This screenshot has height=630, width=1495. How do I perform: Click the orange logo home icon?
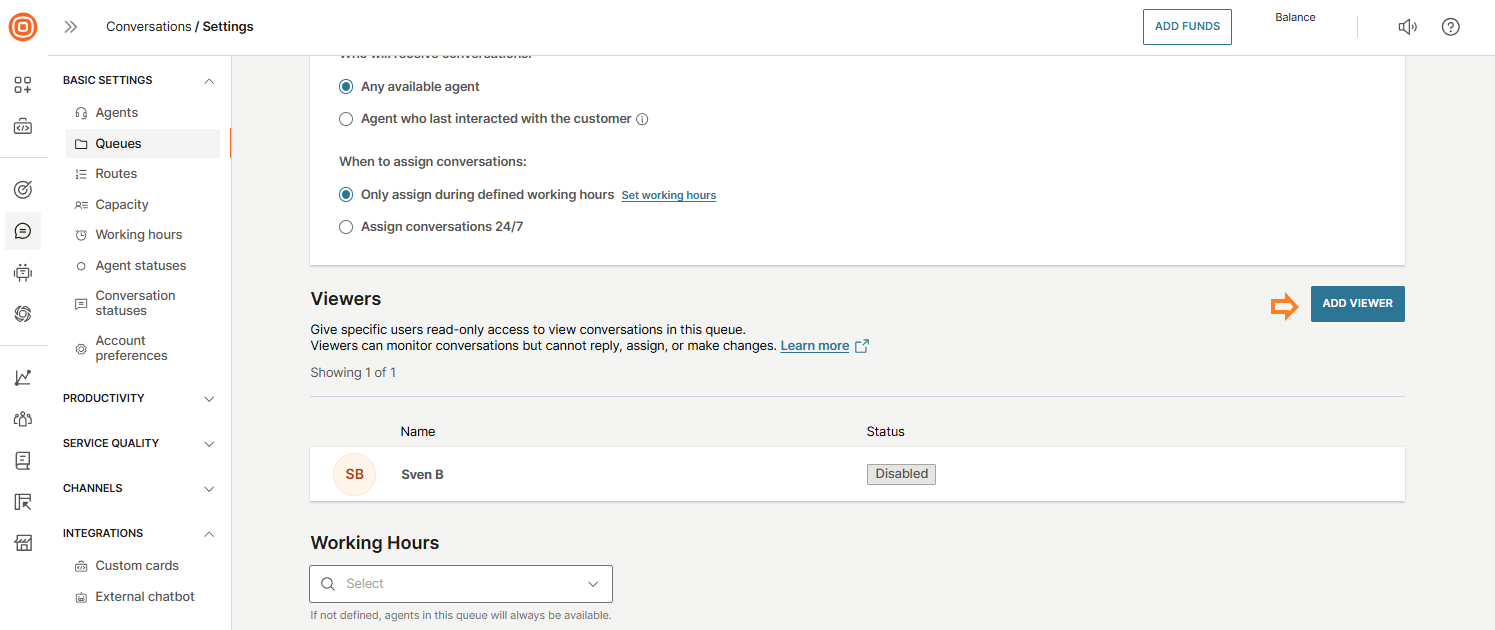tap(23, 27)
